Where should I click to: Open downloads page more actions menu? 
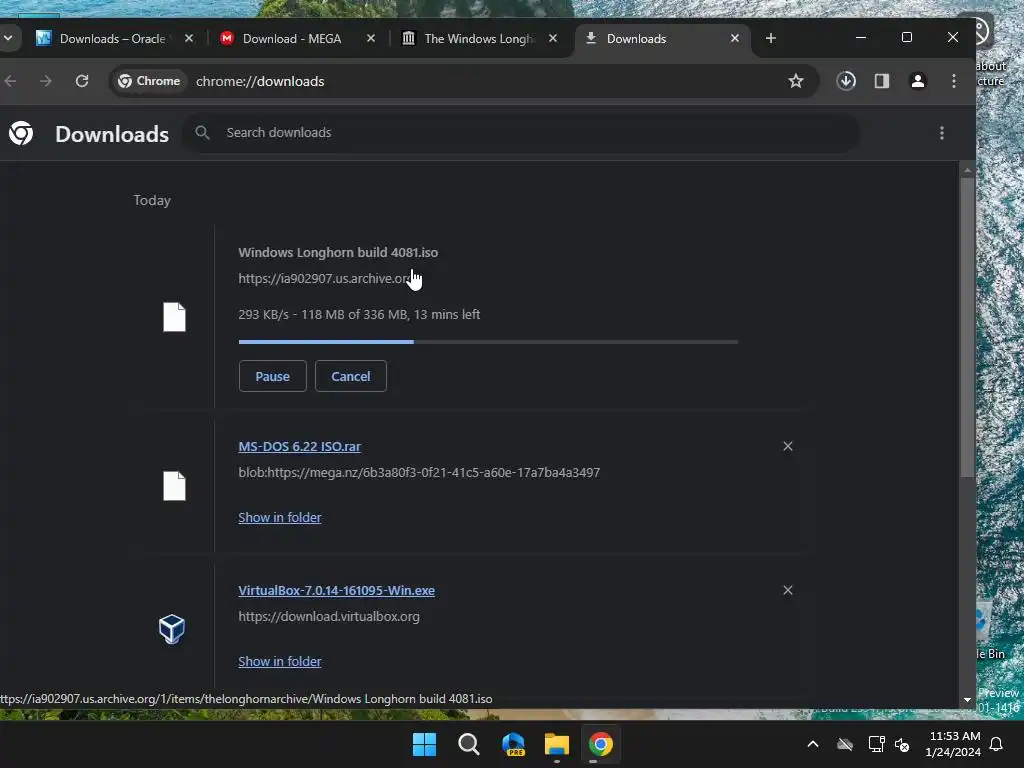pos(942,133)
